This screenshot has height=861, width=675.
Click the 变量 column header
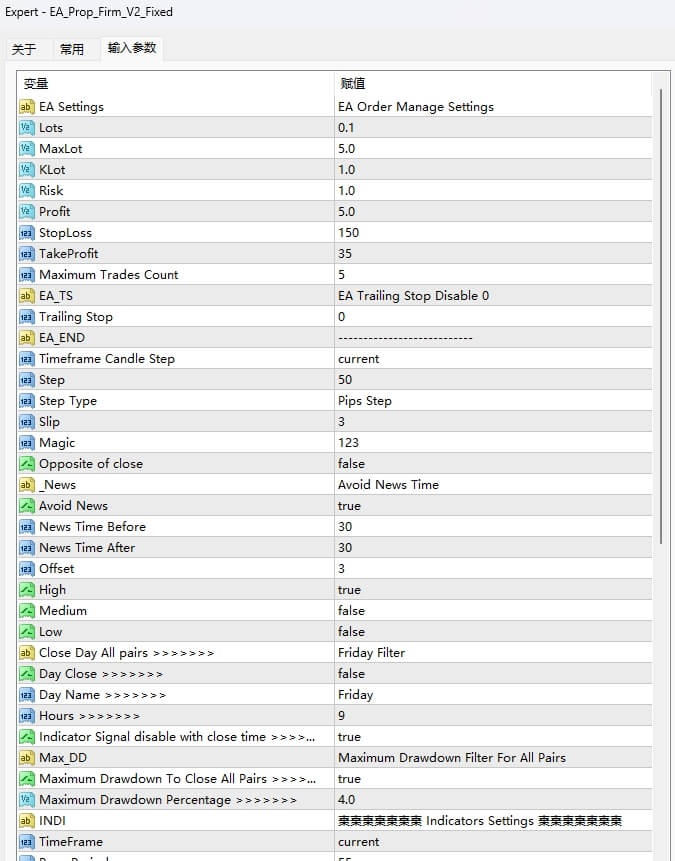coord(175,84)
